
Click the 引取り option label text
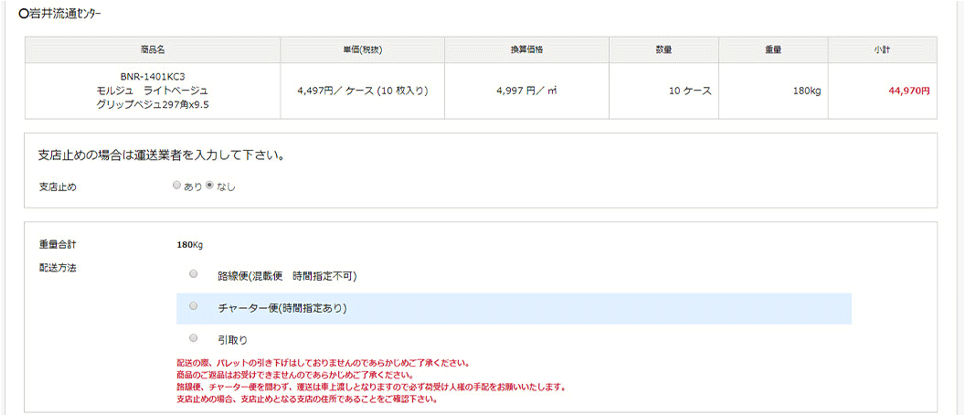[232, 340]
